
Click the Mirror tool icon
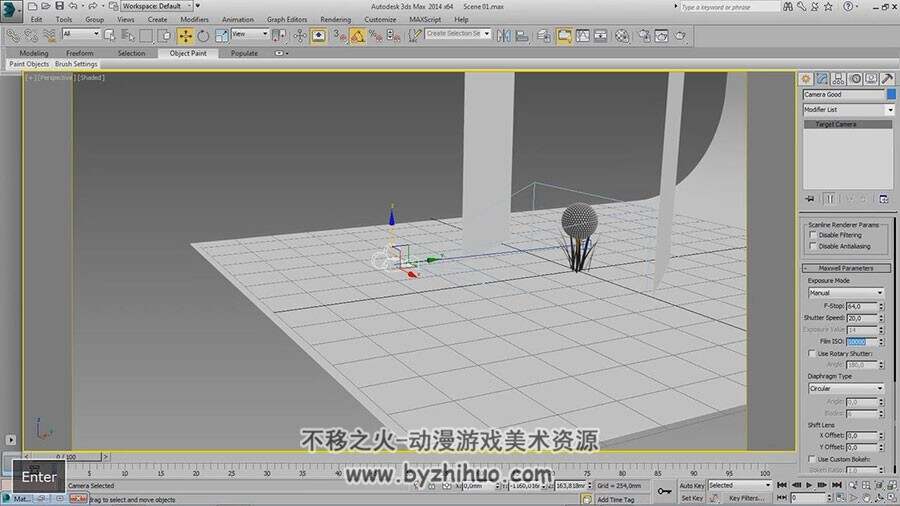[x=503, y=36]
